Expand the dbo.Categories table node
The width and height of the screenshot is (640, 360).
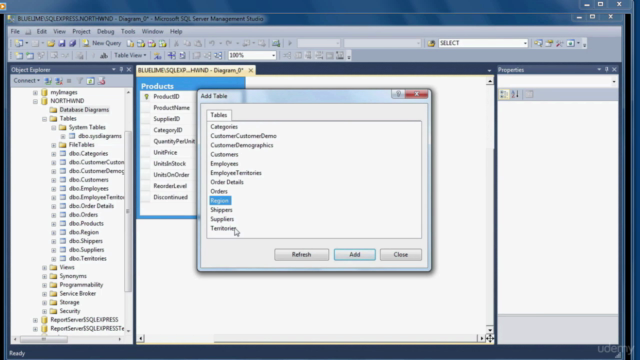[53, 154]
